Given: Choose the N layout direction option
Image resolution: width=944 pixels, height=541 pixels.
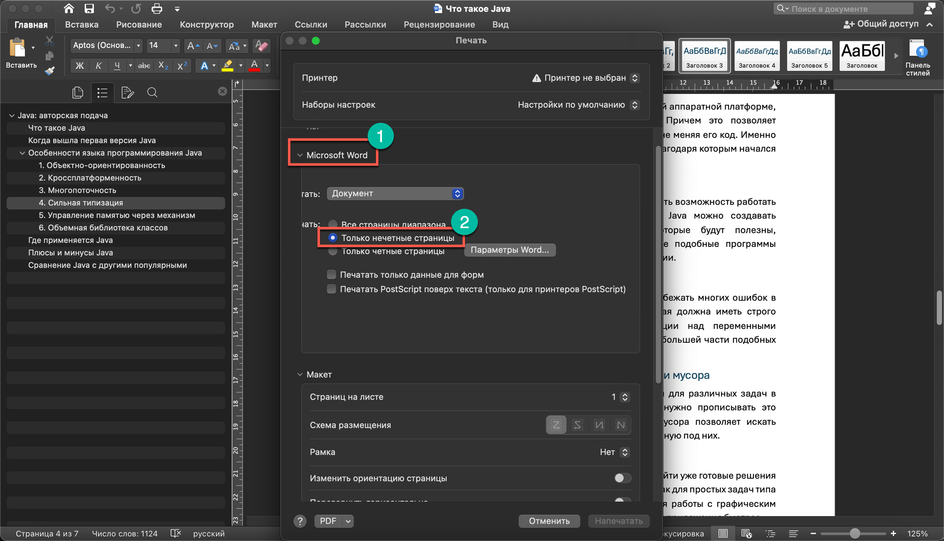Looking at the screenshot, I should pyautogui.click(x=621, y=425).
